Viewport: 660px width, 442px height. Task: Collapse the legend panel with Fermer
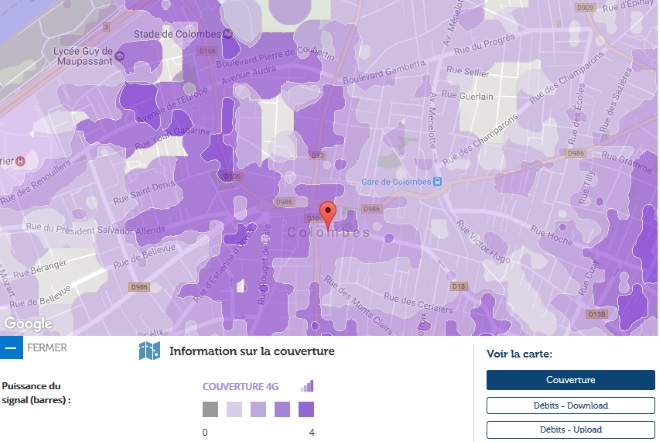click(48, 349)
